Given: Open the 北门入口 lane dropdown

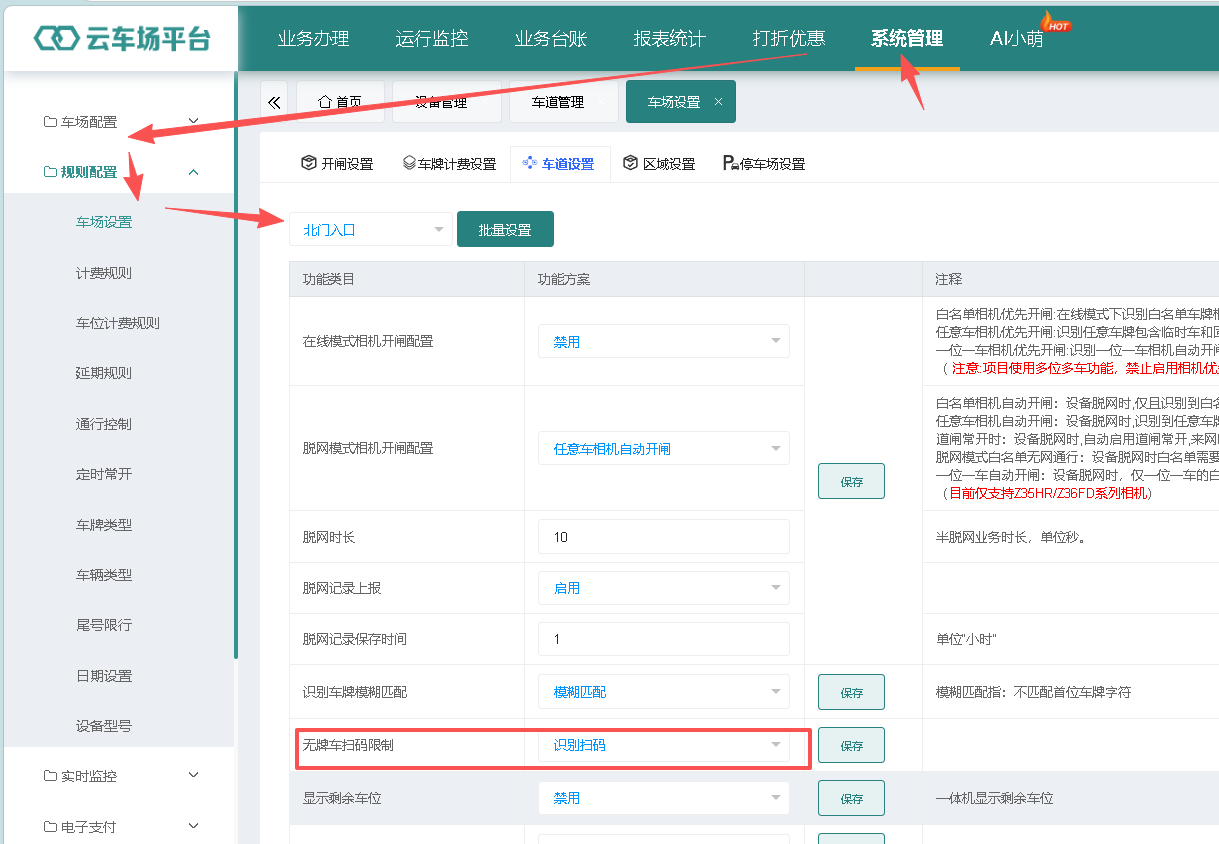Looking at the screenshot, I should click(x=370, y=229).
